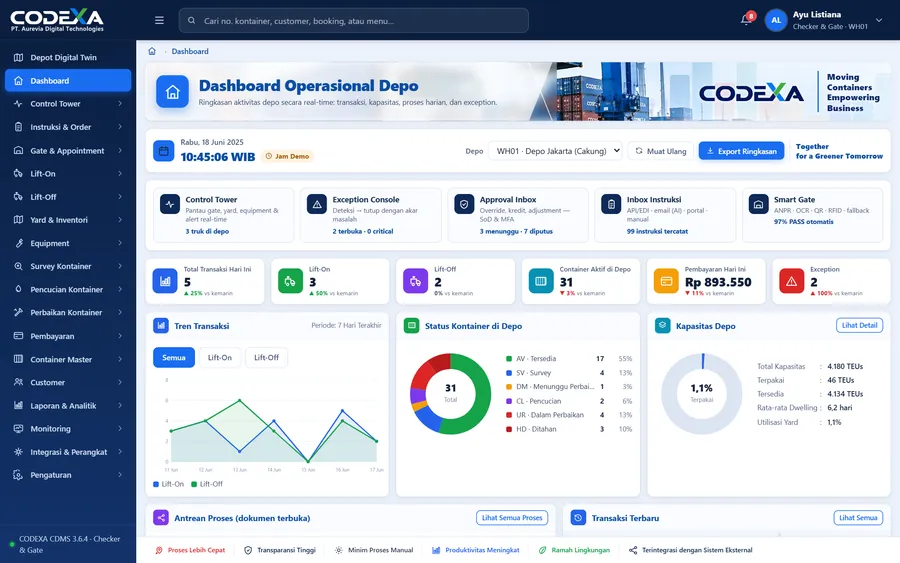Click the hamburger menu icon

pyautogui.click(x=159, y=20)
